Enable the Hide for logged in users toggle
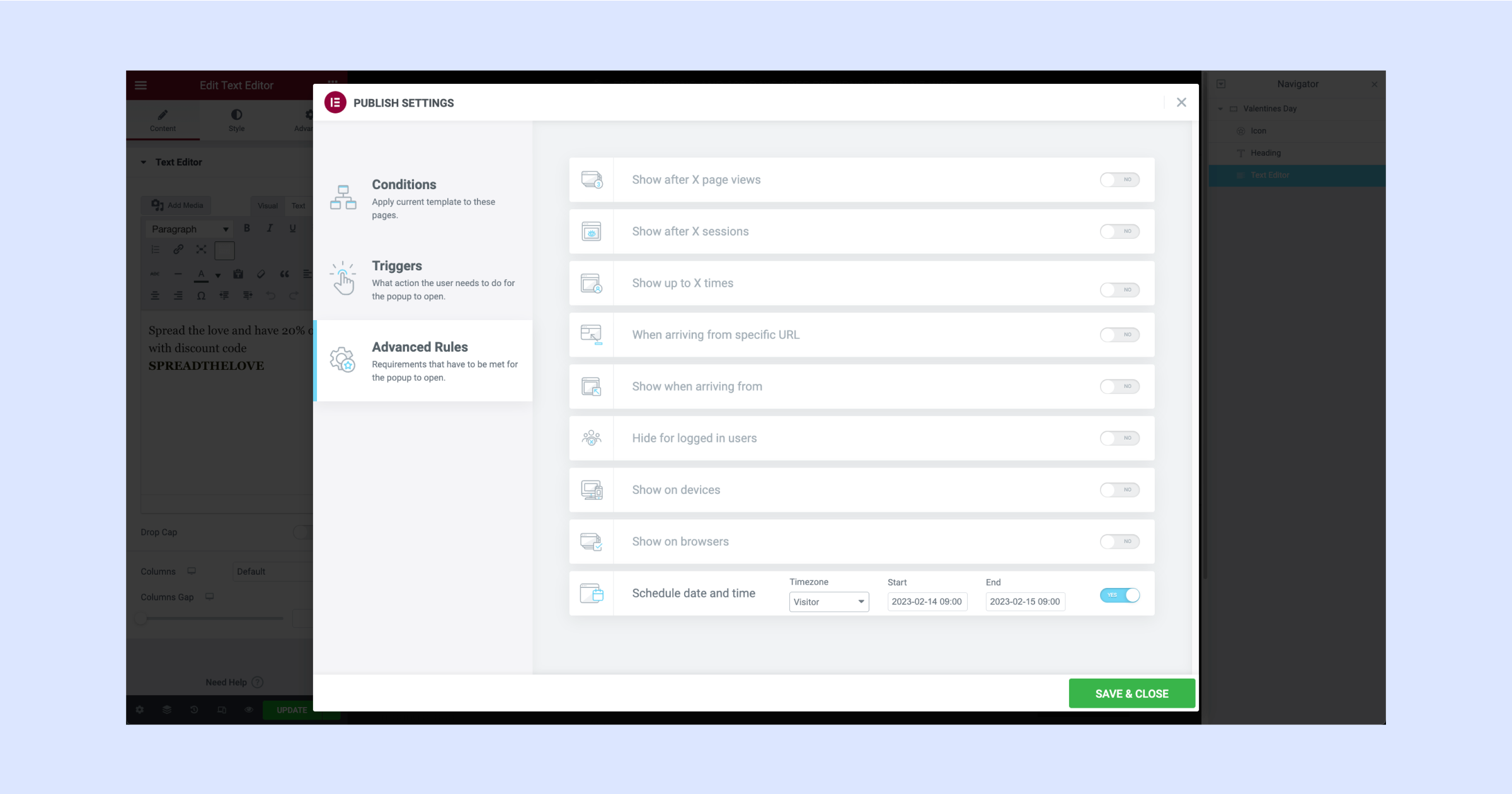Image resolution: width=1512 pixels, height=794 pixels. 1119,438
